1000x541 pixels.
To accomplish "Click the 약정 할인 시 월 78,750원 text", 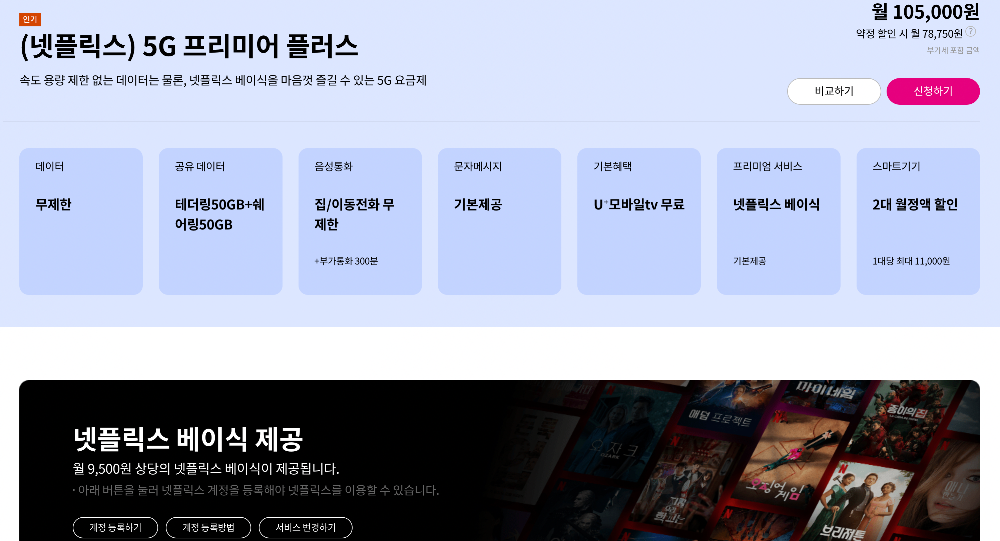I will (909, 33).
